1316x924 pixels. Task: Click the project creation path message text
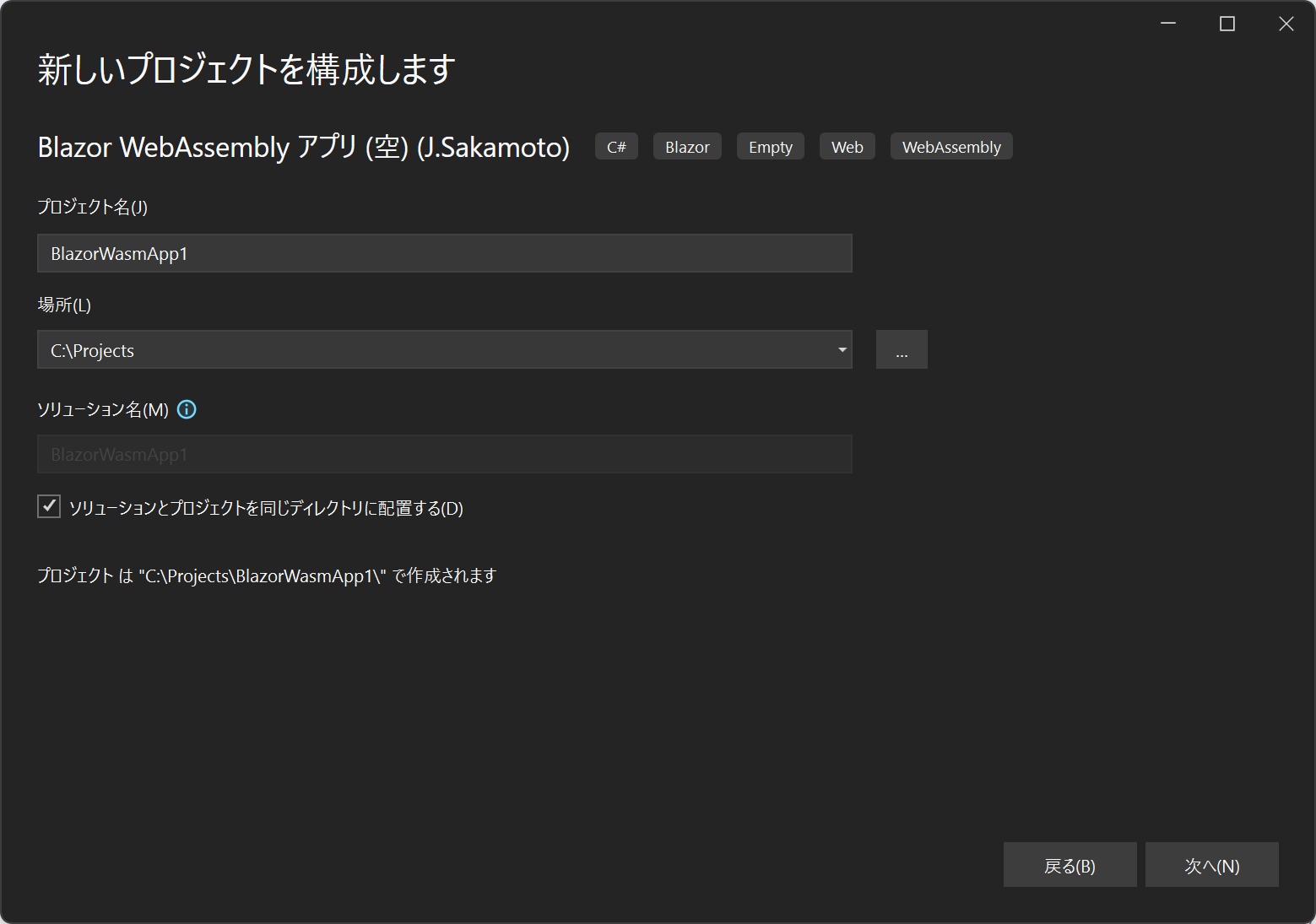pos(267,575)
